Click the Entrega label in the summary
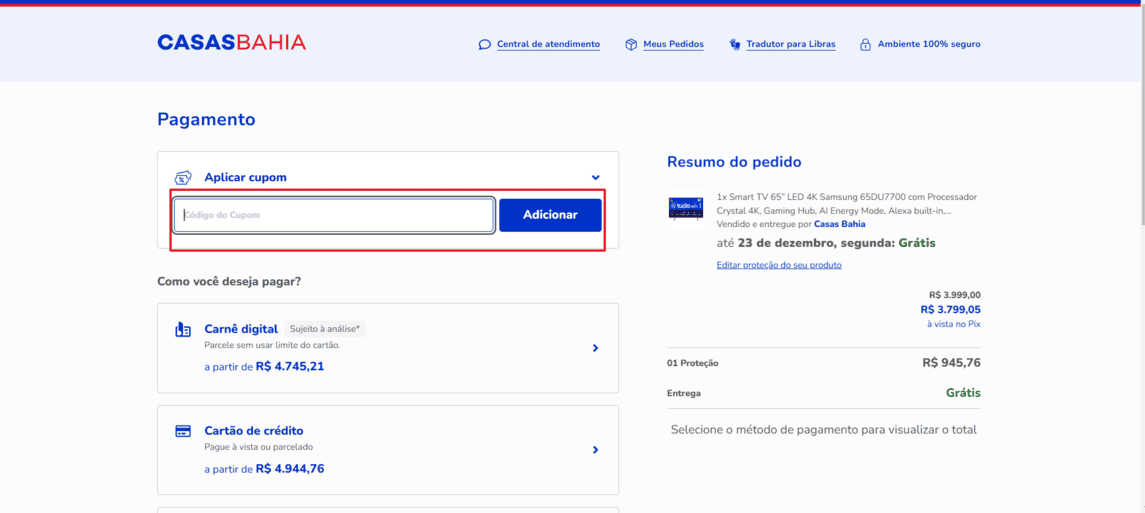 coord(684,393)
